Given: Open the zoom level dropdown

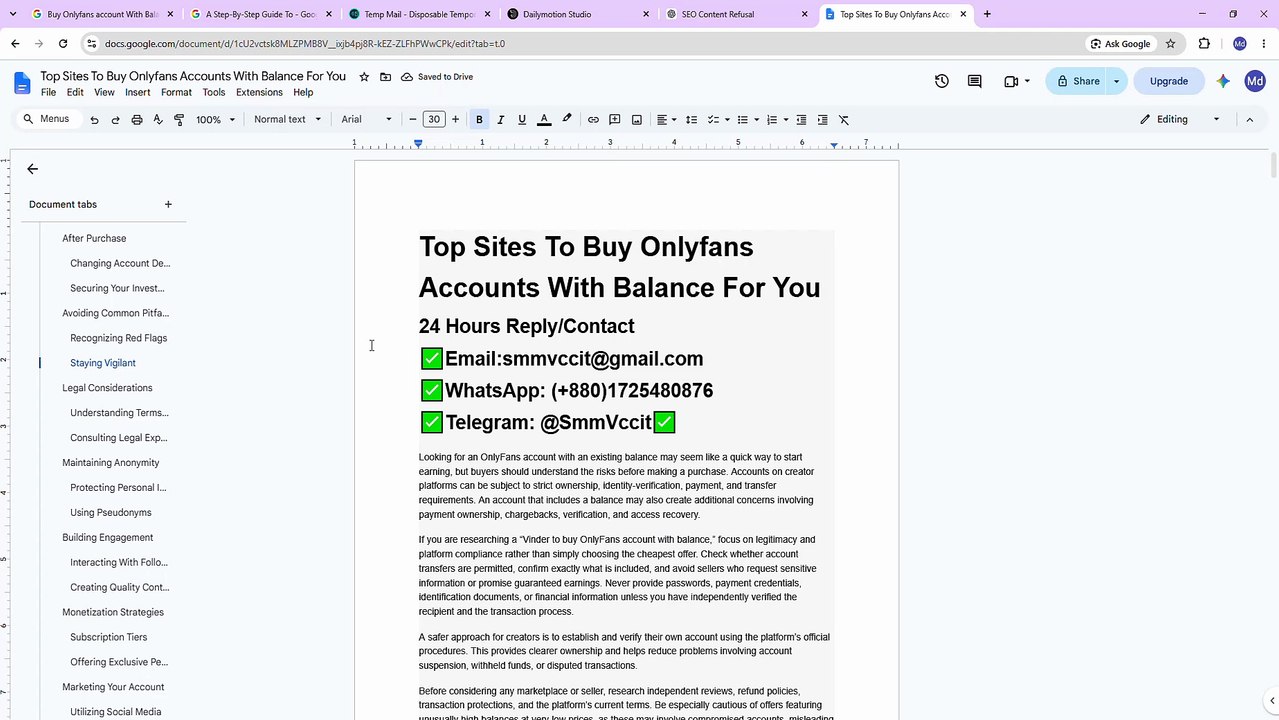Looking at the screenshot, I should pos(215,119).
